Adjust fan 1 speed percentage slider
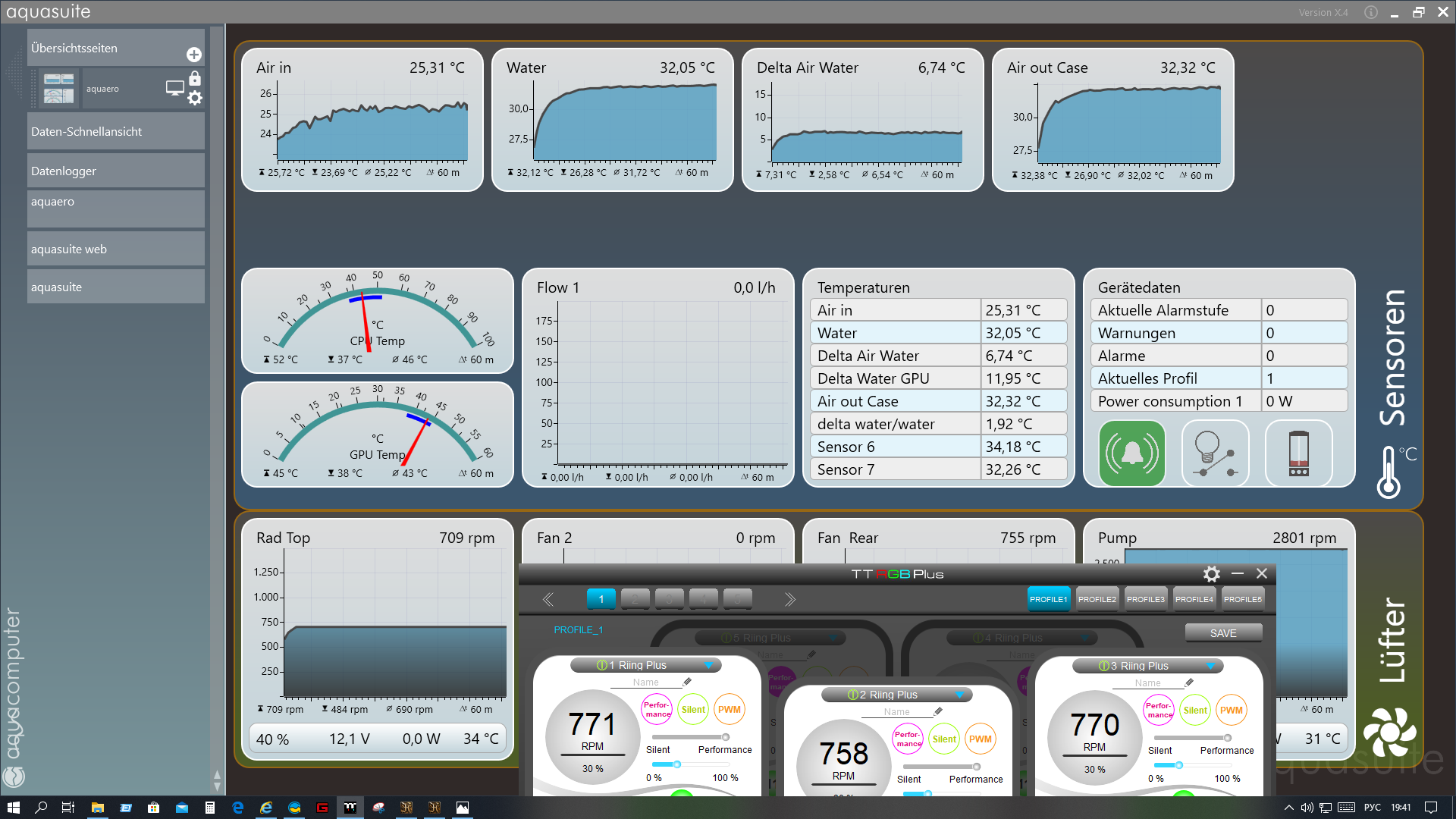This screenshot has height=819, width=1456. [x=676, y=764]
